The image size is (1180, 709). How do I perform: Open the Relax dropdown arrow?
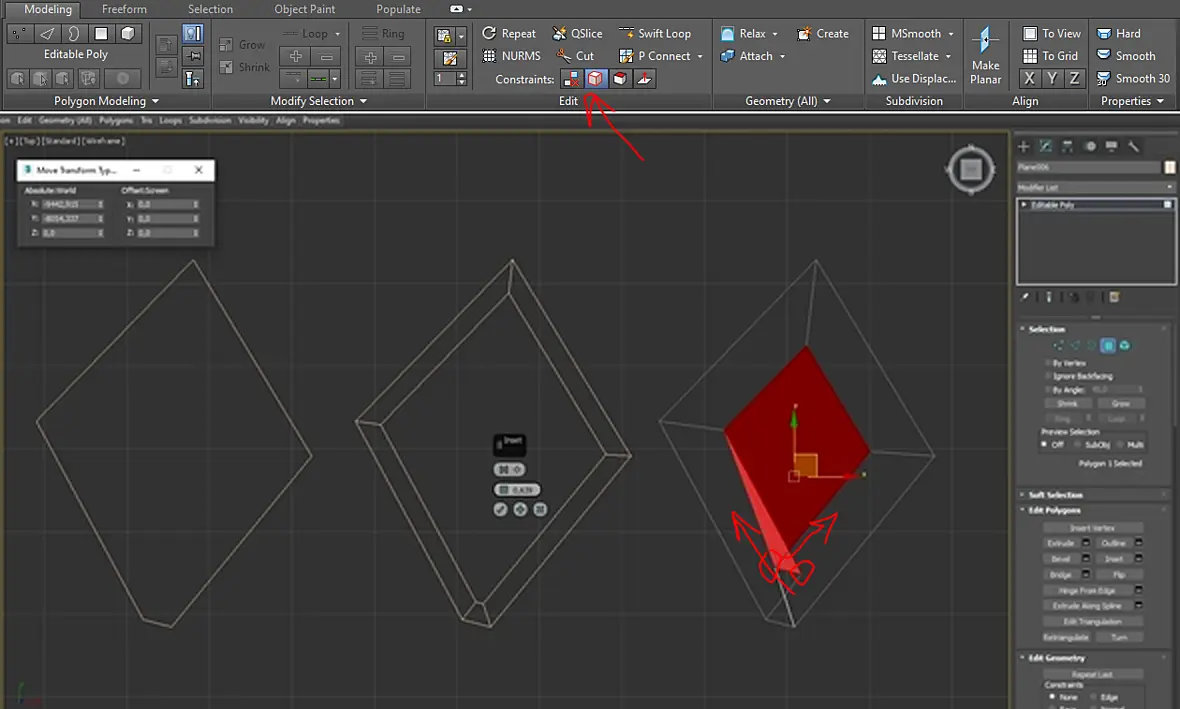pos(775,34)
